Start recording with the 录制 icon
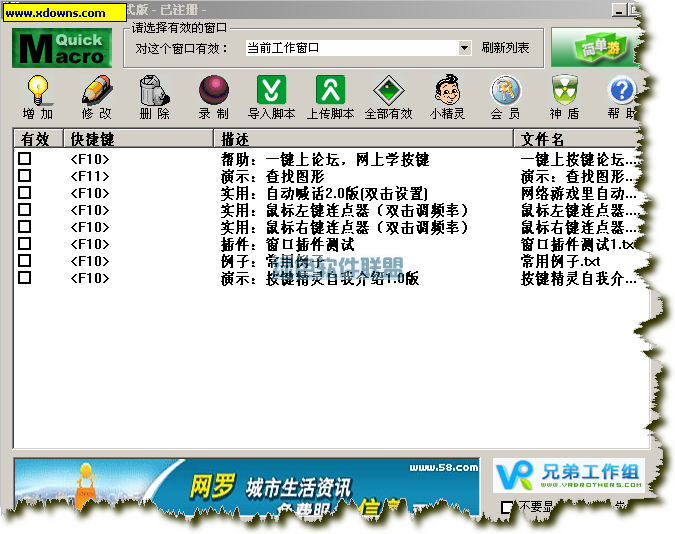This screenshot has width=675, height=534. pyautogui.click(x=214, y=90)
